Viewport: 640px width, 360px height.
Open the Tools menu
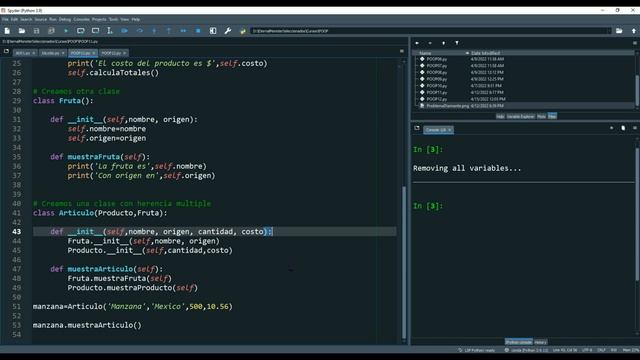113,19
